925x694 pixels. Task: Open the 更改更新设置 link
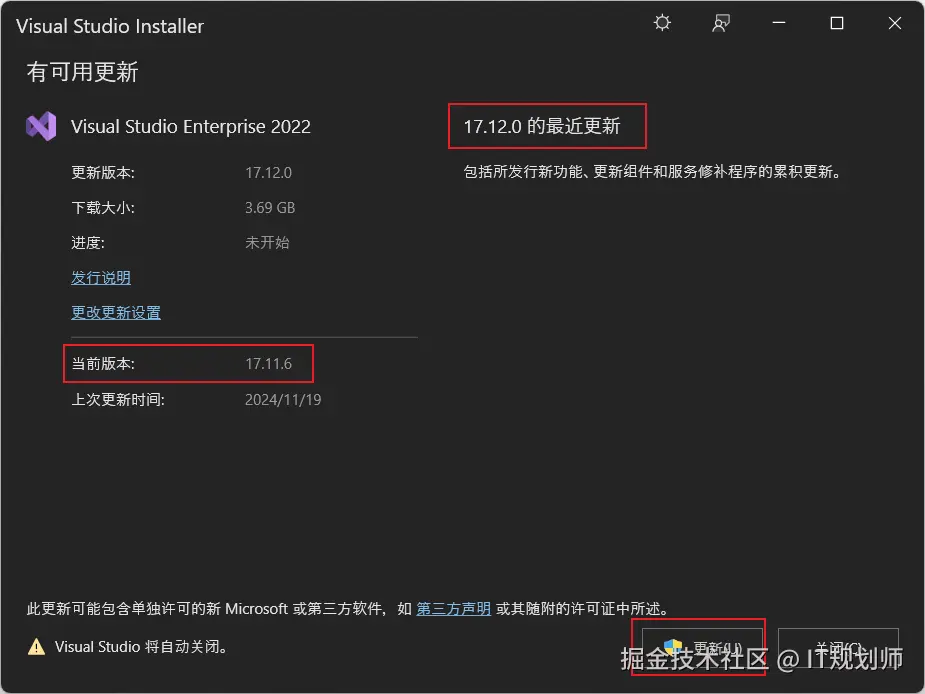click(116, 313)
